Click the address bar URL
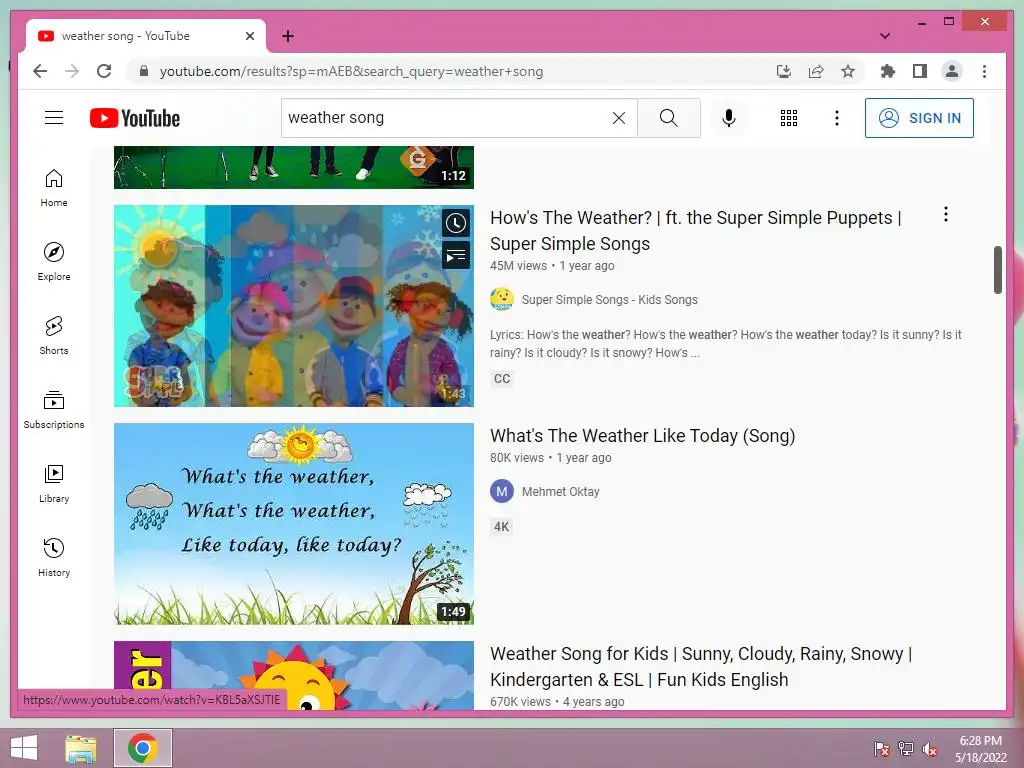Image resolution: width=1024 pixels, height=768 pixels. (351, 71)
